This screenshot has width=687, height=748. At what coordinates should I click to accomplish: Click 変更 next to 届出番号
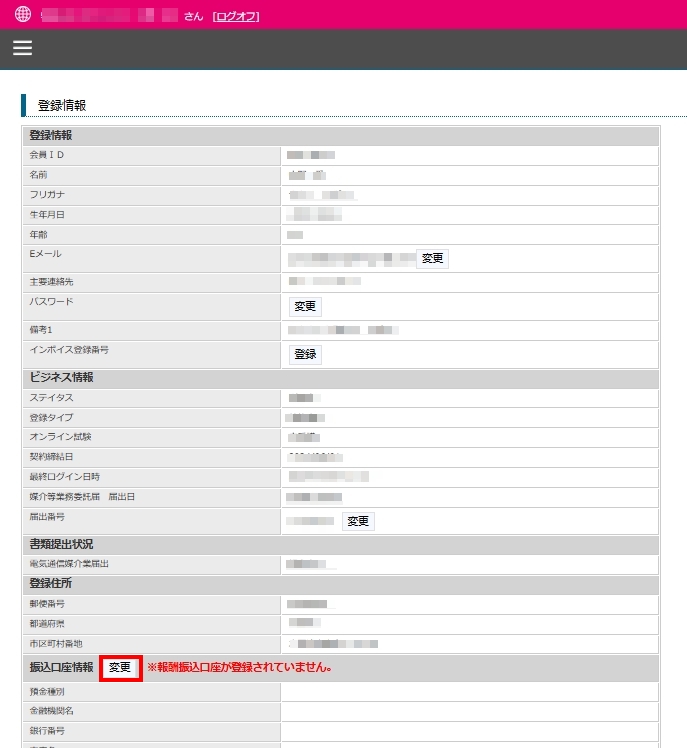(358, 521)
